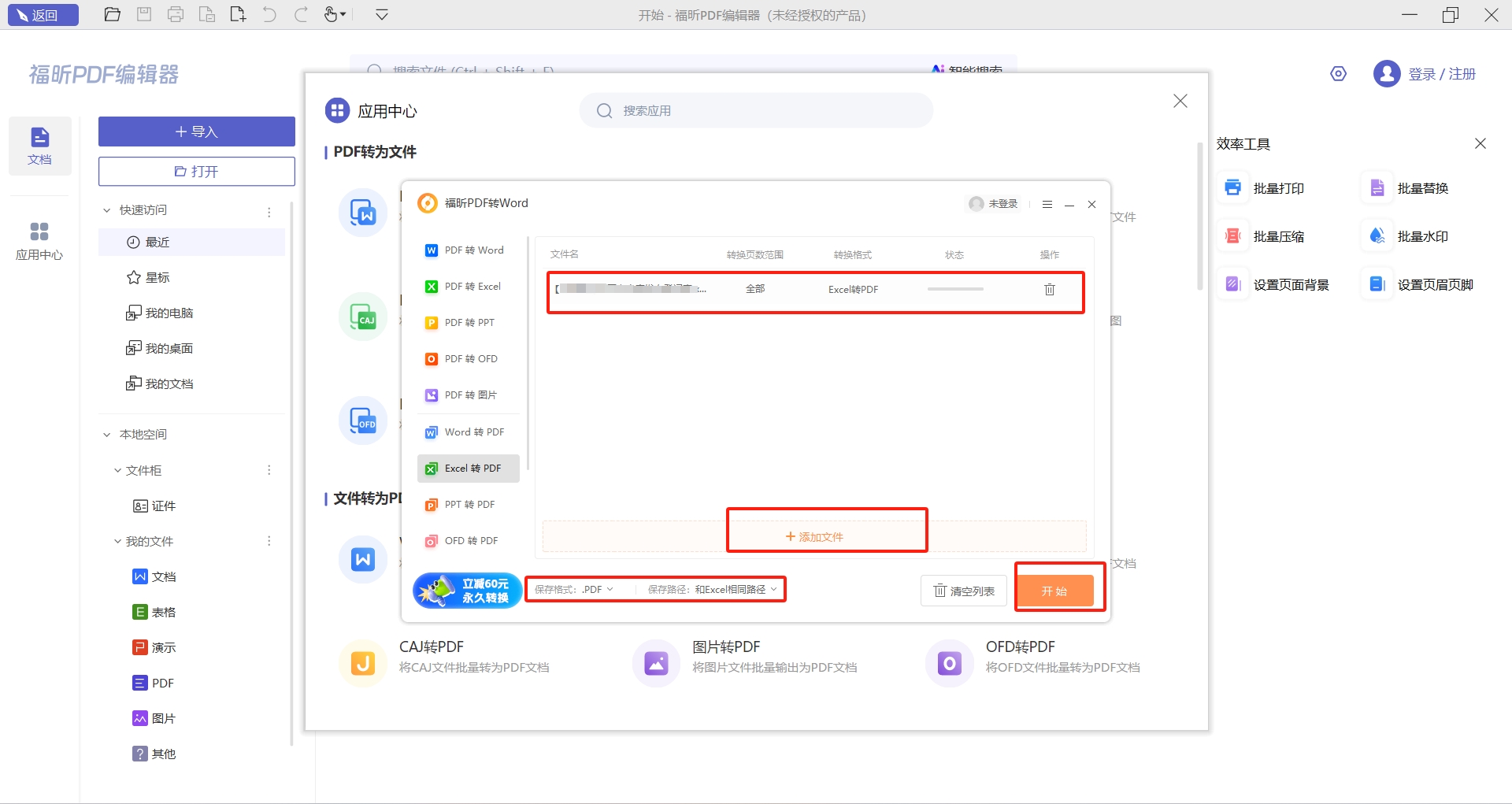Switch to the PDF 转 Excel tab

tap(472, 287)
